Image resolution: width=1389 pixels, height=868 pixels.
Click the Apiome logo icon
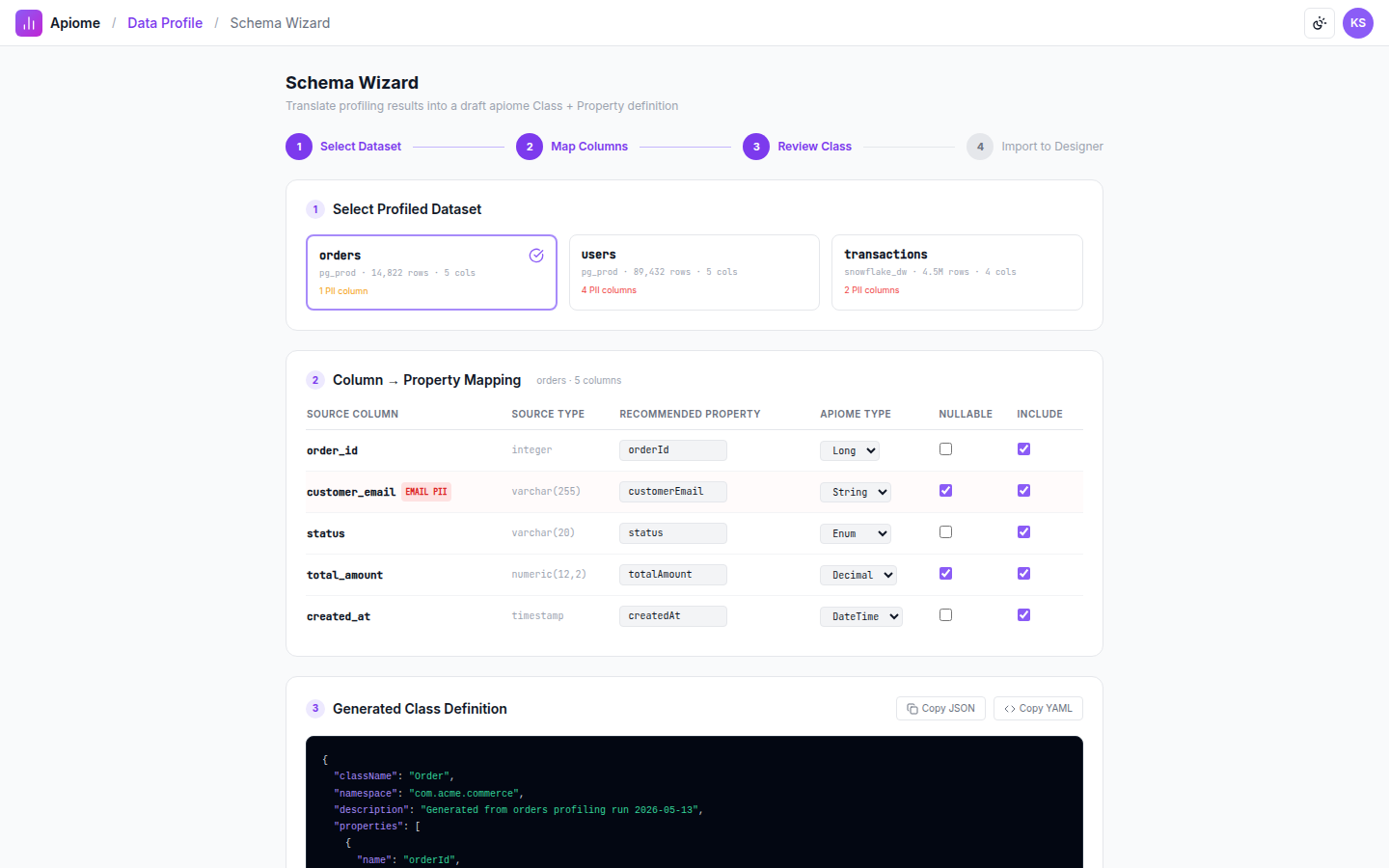[29, 23]
